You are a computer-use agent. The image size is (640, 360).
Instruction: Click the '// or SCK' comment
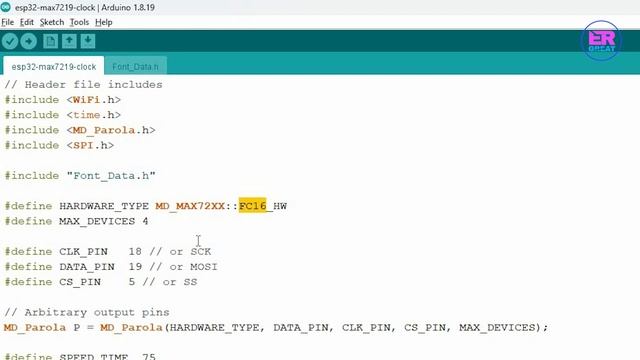pyautogui.click(x=180, y=251)
